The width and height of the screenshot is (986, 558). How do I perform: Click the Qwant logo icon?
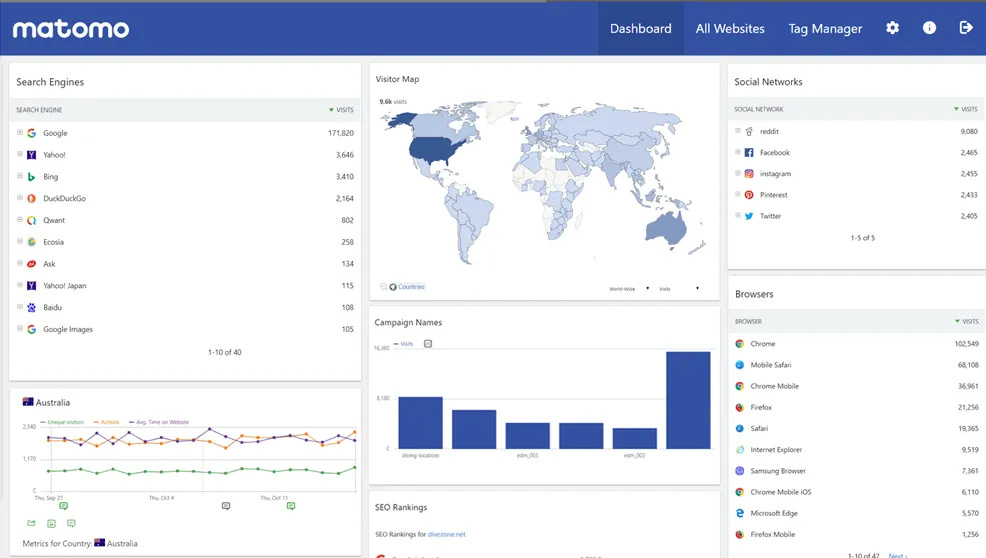tap(31, 220)
